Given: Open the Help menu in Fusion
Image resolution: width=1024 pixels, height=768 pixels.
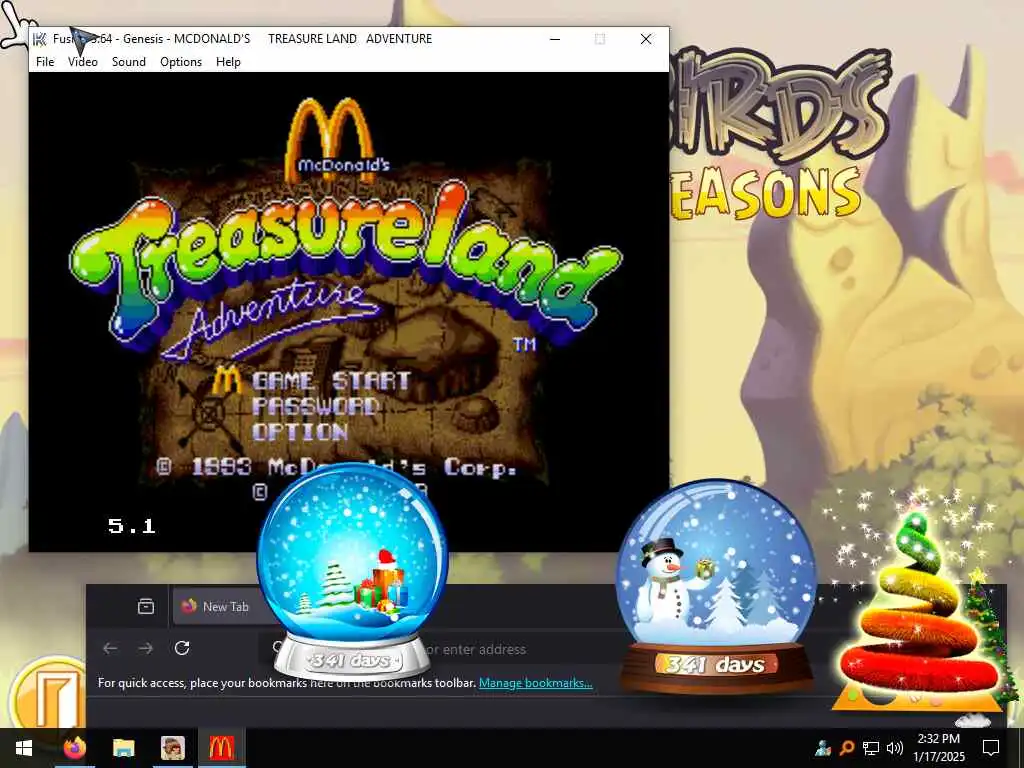Looking at the screenshot, I should click(228, 61).
